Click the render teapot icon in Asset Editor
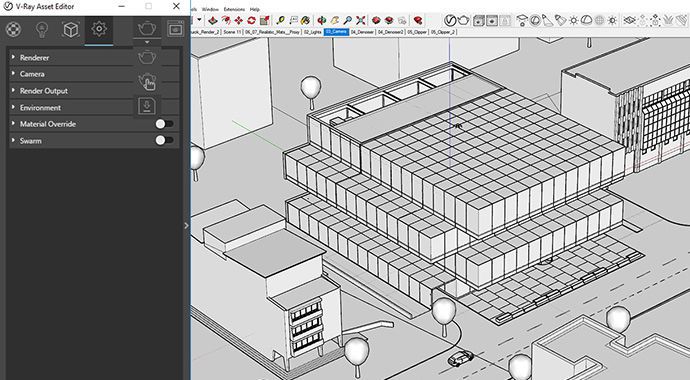The image size is (690, 380). pos(147,29)
